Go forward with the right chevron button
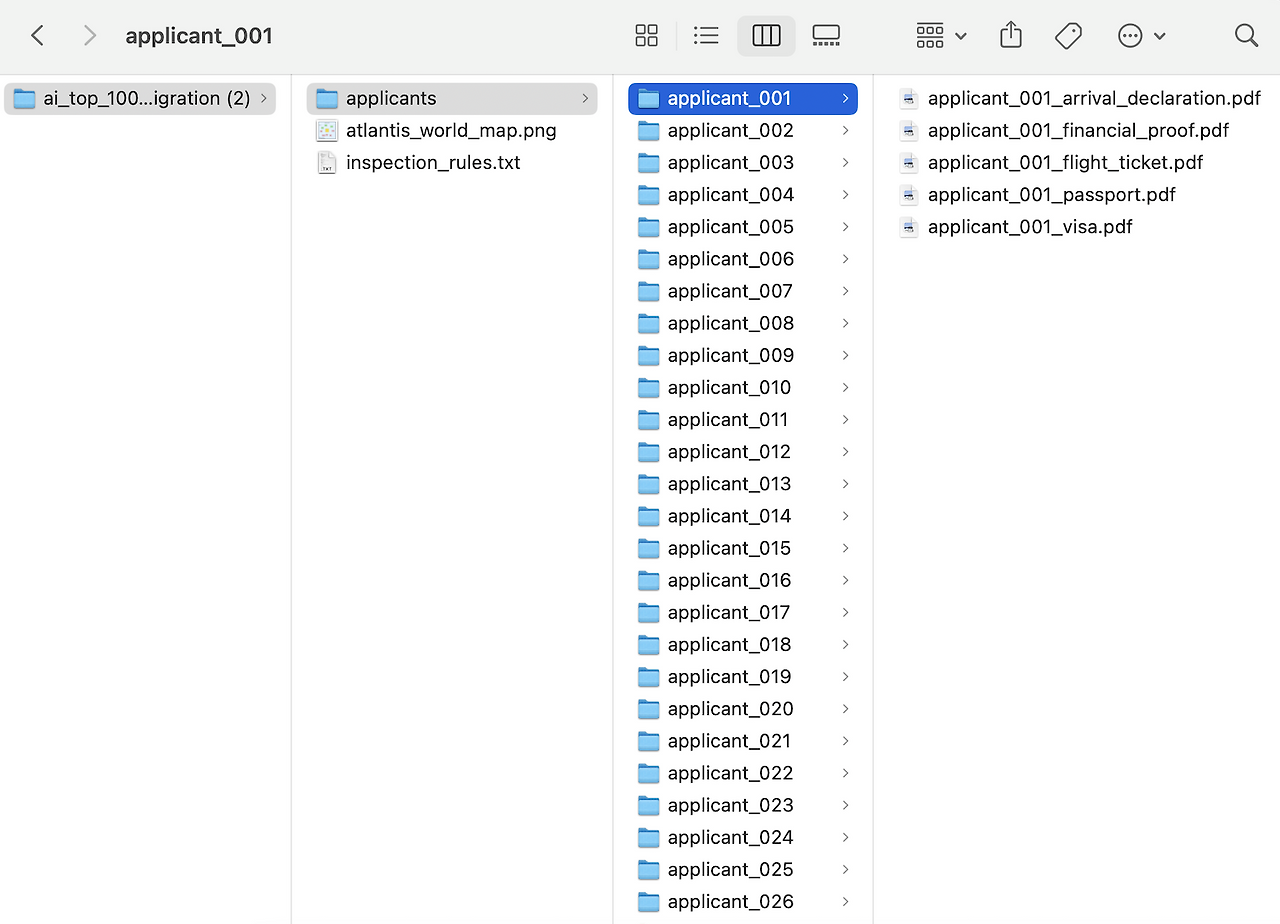The image size is (1280, 924). [90, 36]
